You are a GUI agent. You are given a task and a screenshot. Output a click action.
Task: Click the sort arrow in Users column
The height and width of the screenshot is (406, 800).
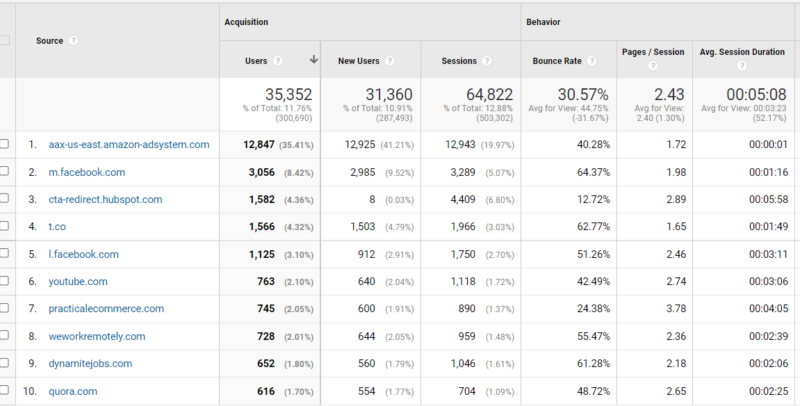pyautogui.click(x=314, y=60)
